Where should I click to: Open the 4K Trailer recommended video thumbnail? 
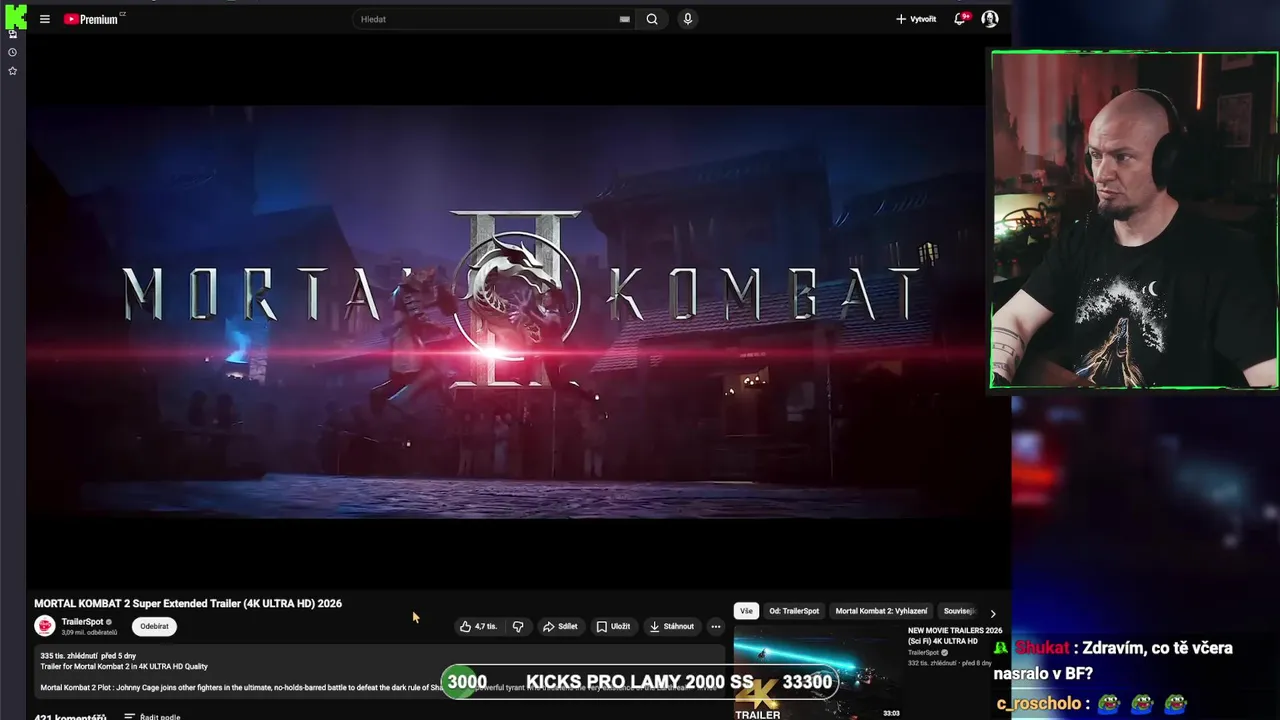(x=818, y=673)
